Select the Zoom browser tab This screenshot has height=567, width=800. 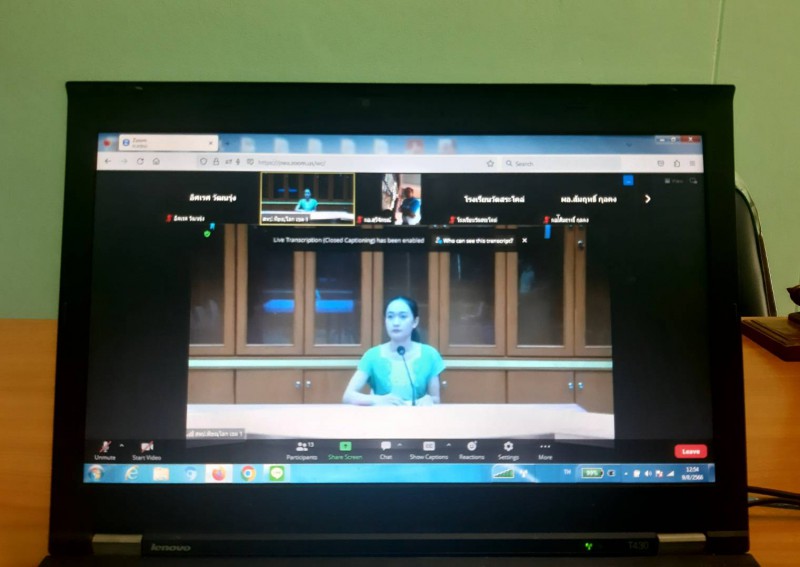tap(168, 143)
